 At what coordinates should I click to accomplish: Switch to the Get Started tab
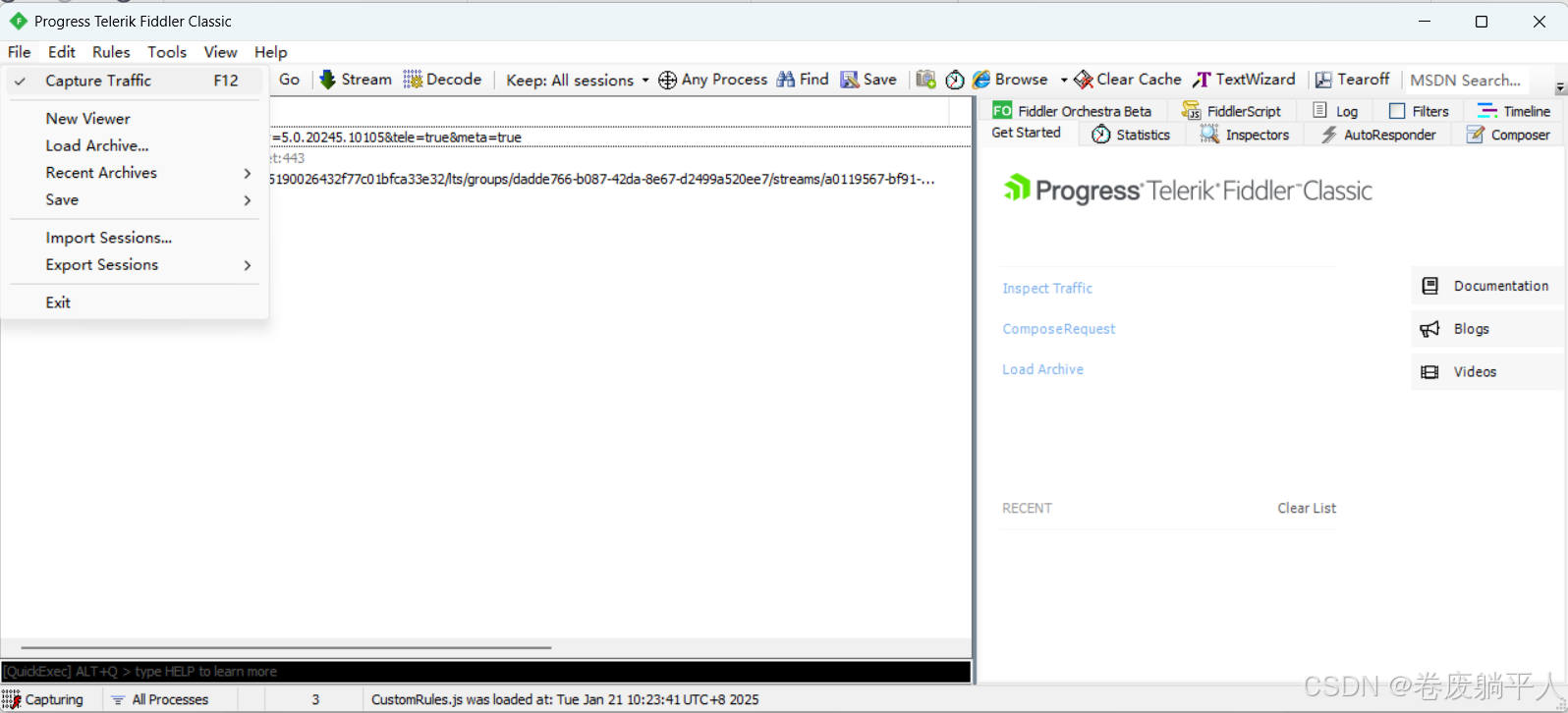[x=1027, y=134]
